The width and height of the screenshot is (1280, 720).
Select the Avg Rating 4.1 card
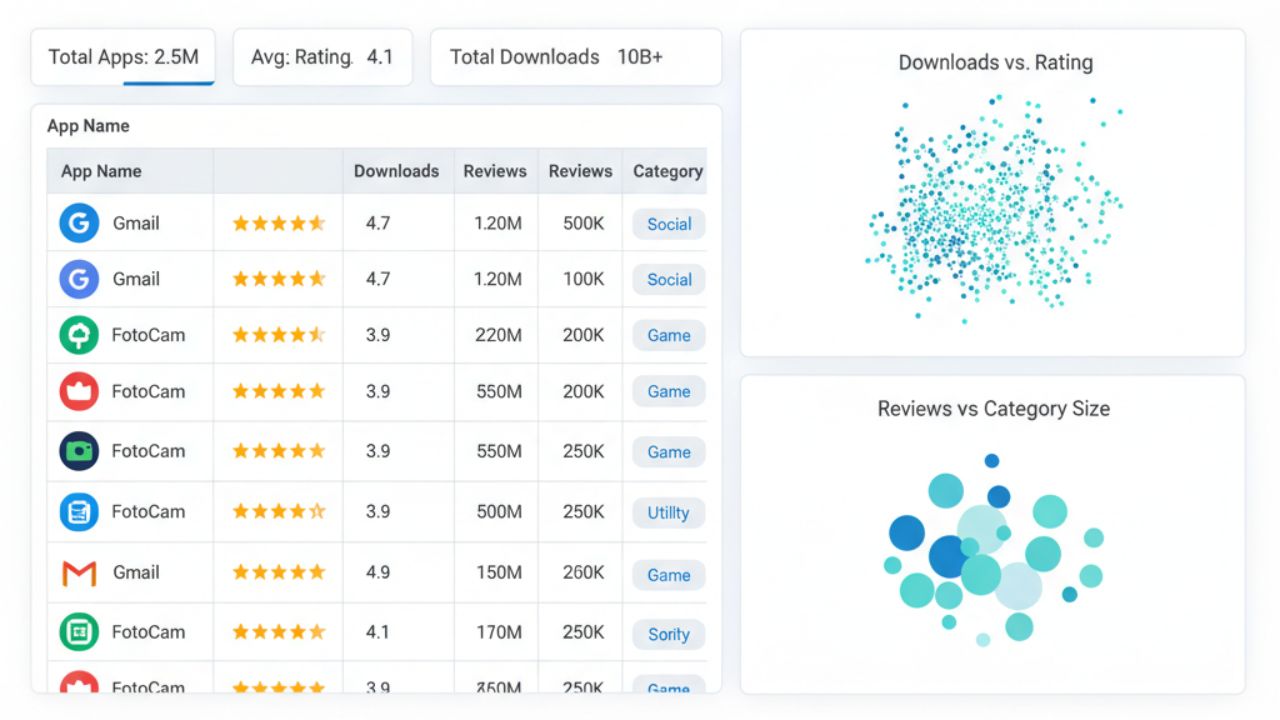pos(322,57)
